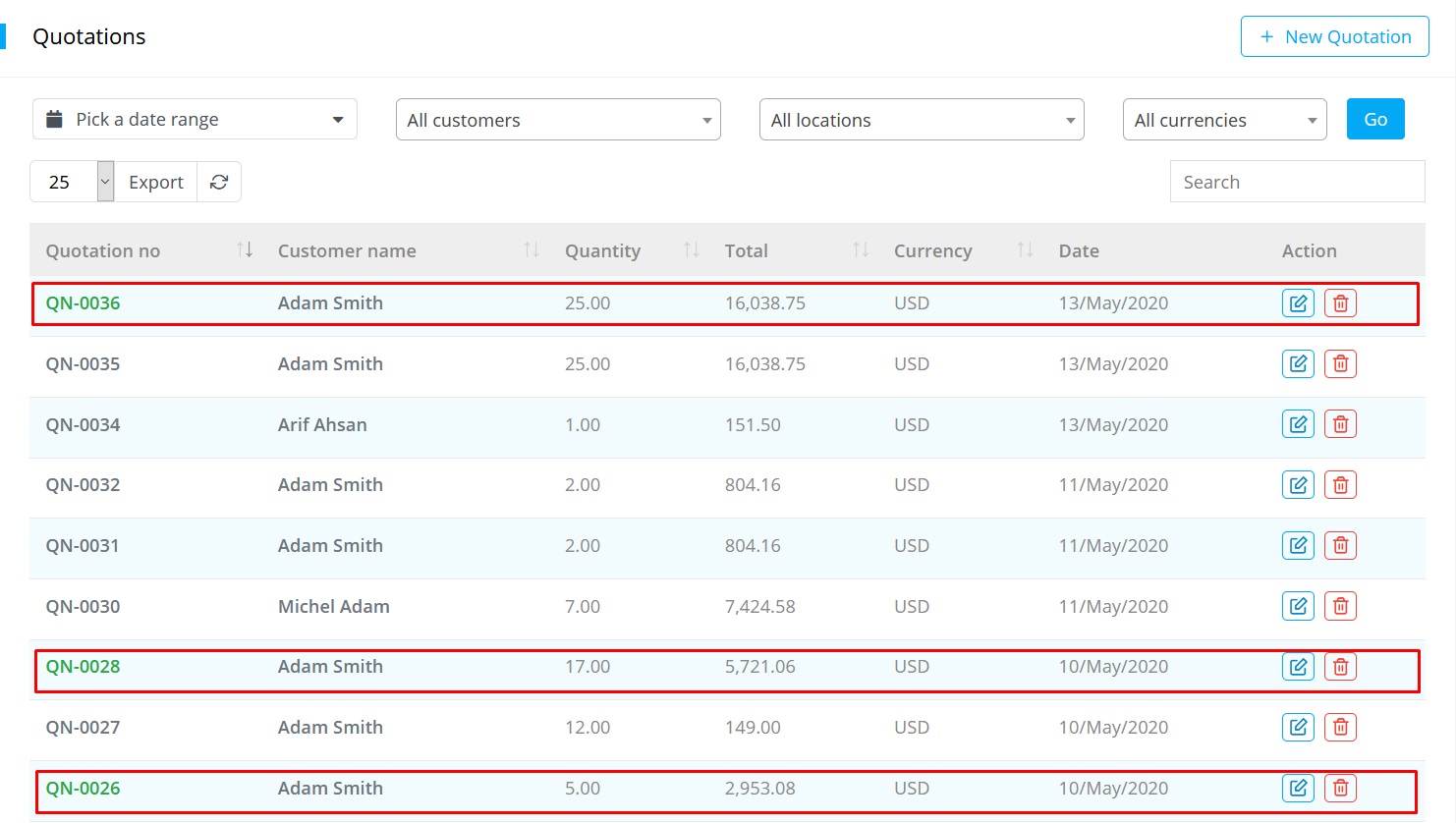Change the 25 rows-per-page selector

pyautogui.click(x=73, y=182)
